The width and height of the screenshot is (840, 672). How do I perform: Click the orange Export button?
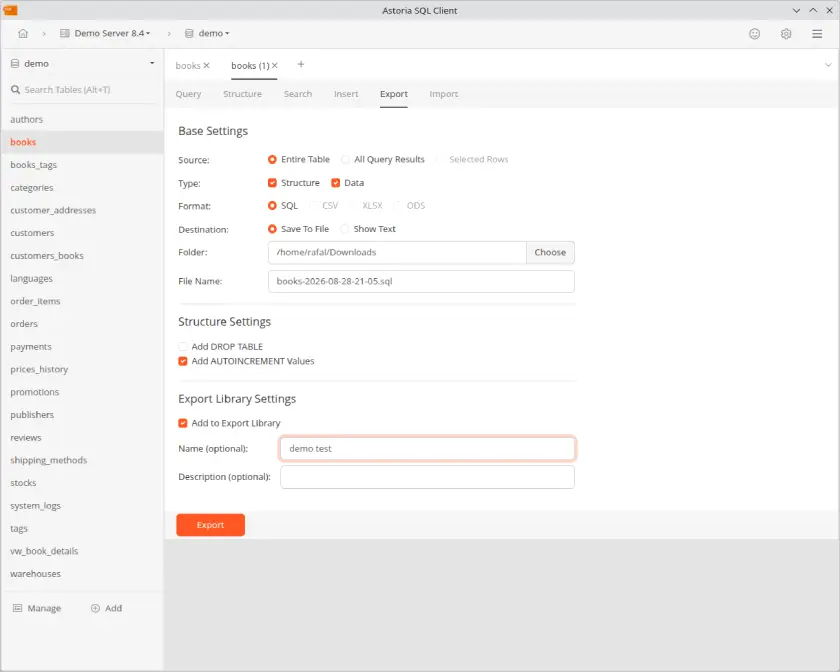pos(211,525)
